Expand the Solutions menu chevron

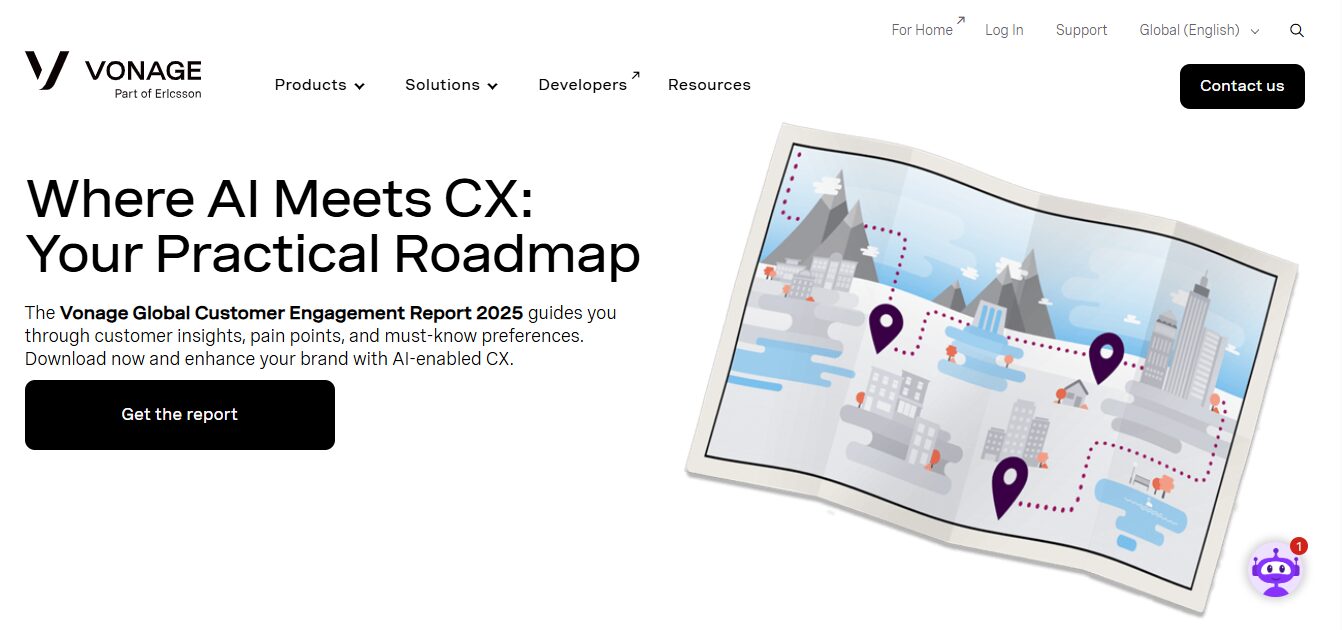tap(492, 86)
